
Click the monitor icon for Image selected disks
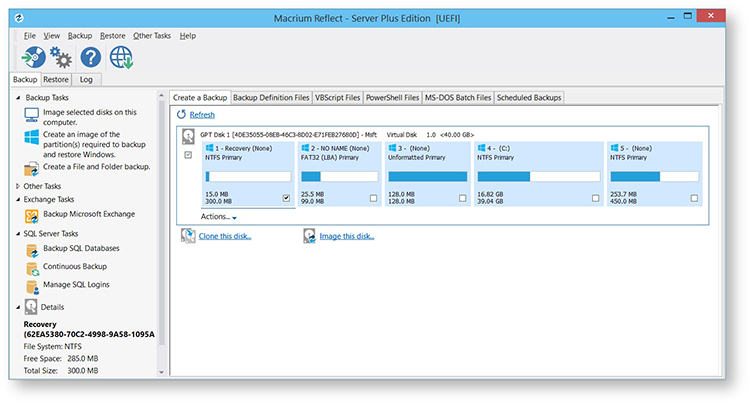tap(32, 115)
